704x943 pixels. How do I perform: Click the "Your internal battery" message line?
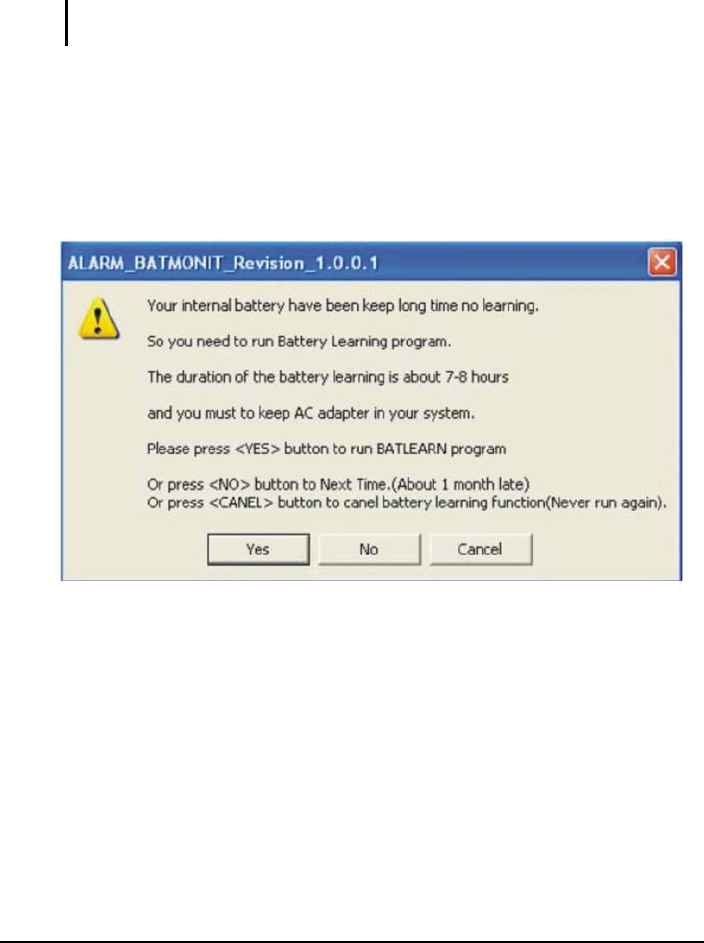pyautogui.click(x=343, y=306)
